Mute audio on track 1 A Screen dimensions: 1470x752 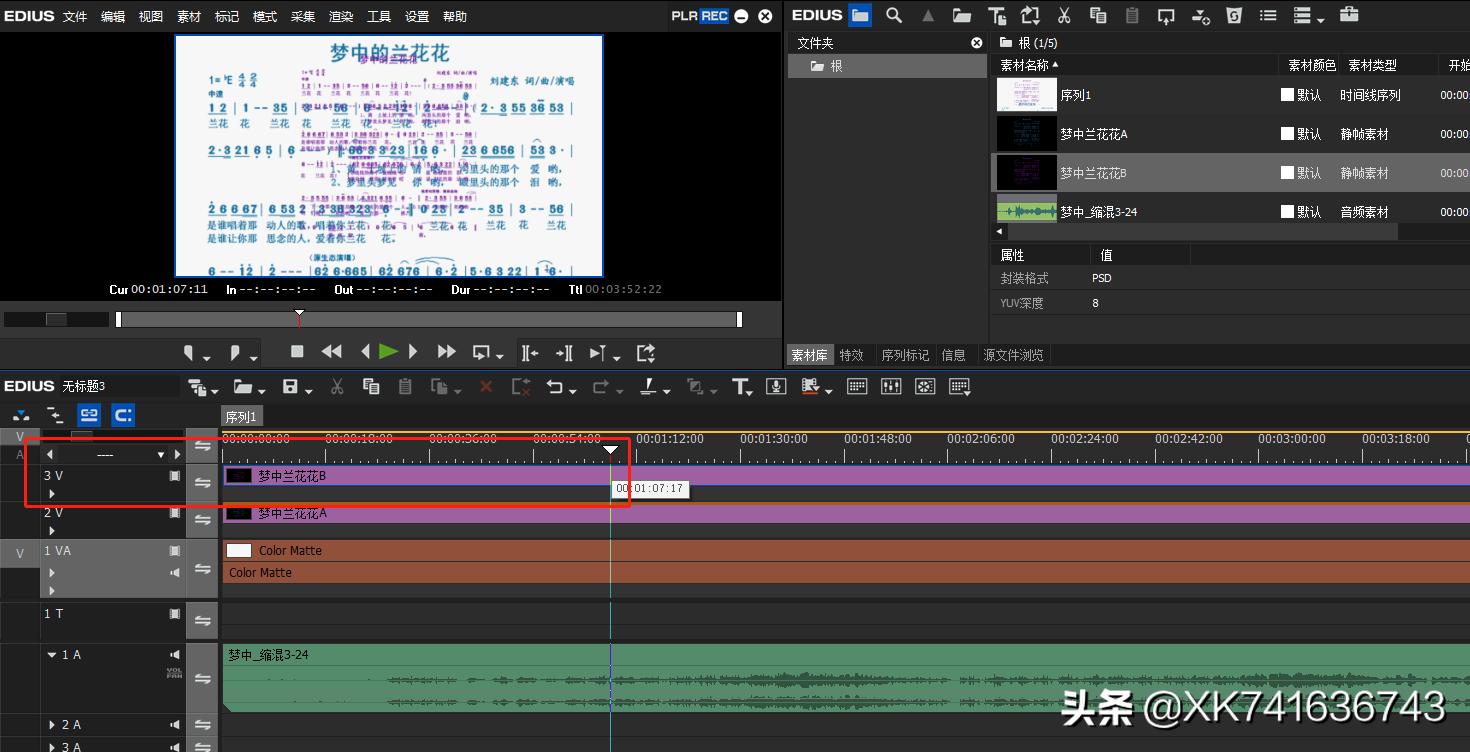click(x=175, y=653)
